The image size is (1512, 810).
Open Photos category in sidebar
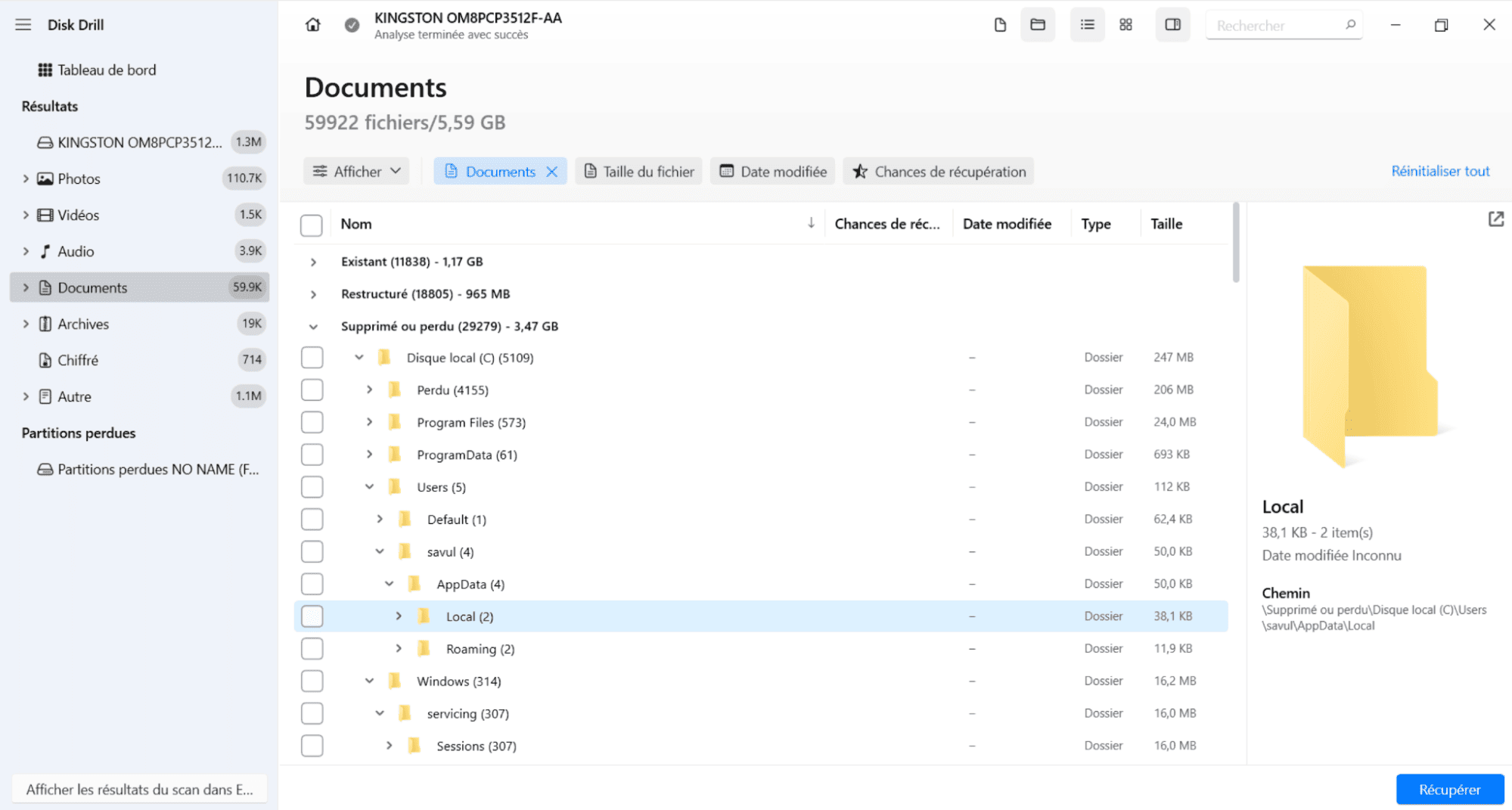tap(79, 178)
